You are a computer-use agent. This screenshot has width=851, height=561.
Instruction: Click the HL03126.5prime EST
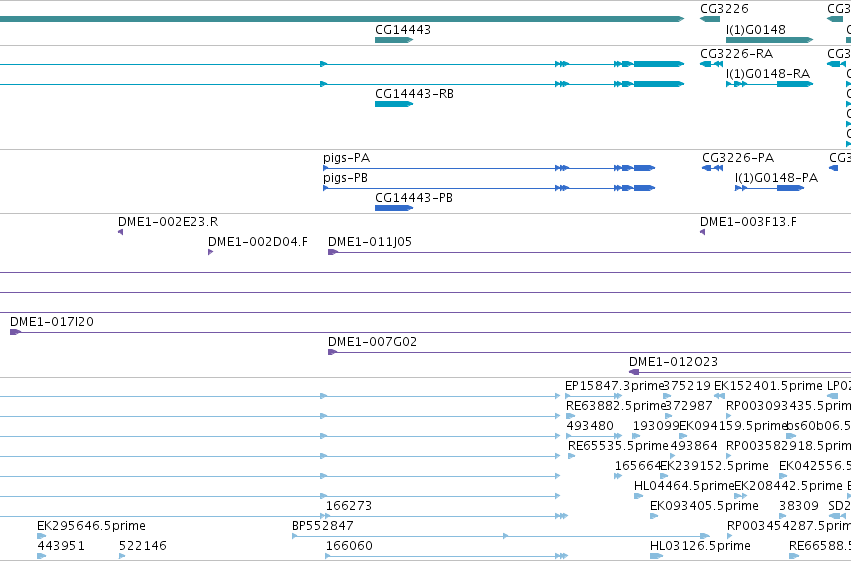[x=657, y=556]
